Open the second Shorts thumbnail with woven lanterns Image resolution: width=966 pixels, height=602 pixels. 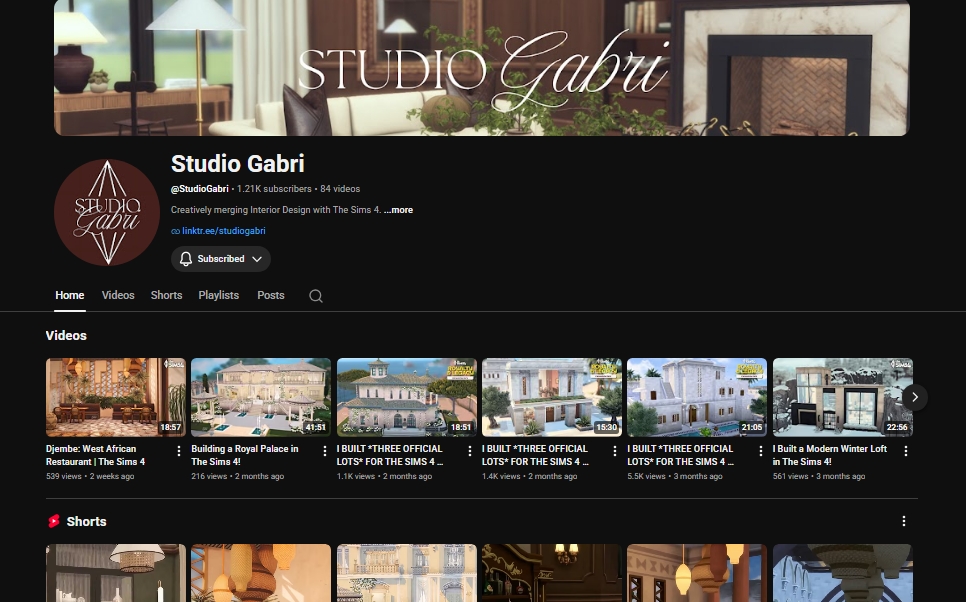click(x=261, y=573)
